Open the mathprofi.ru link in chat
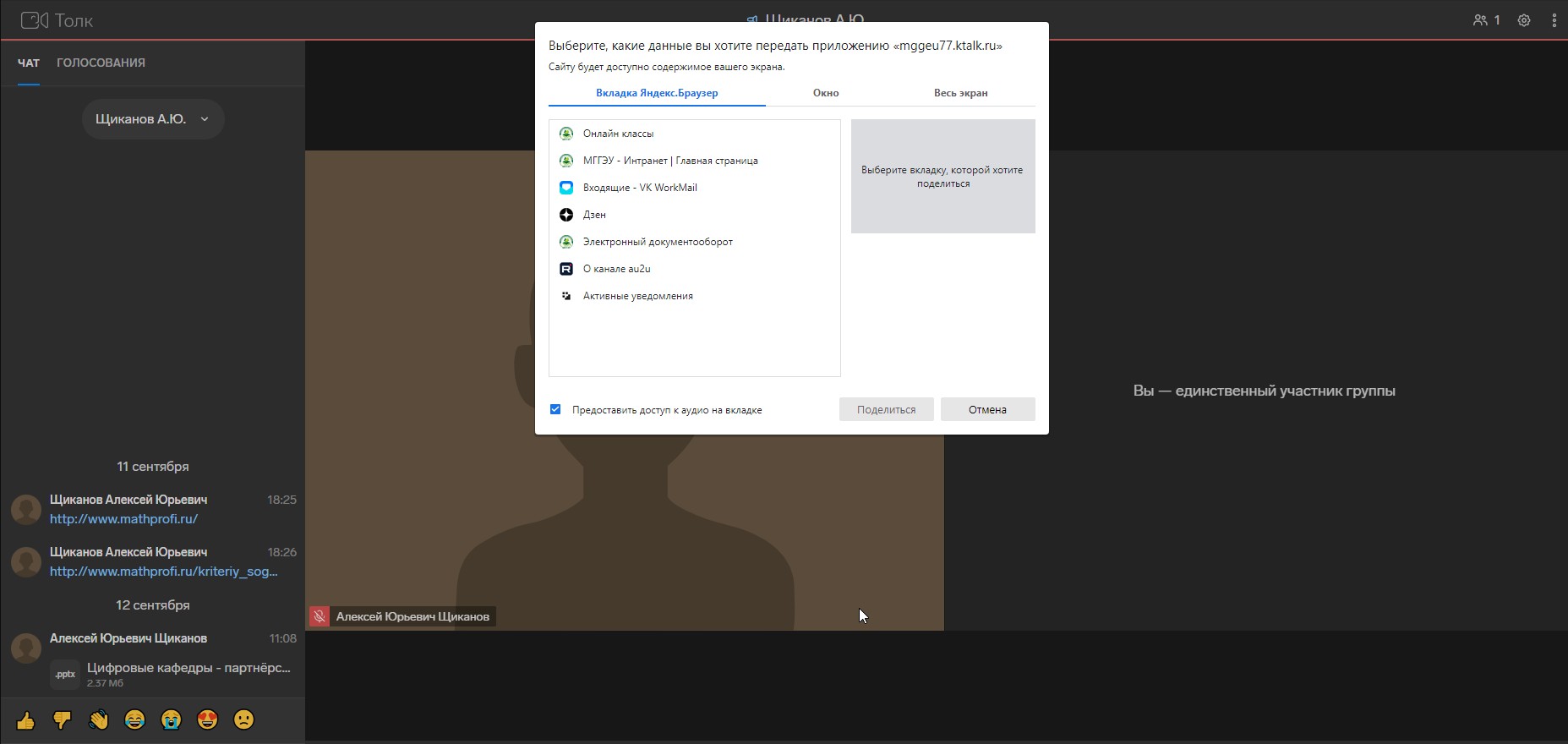 [123, 519]
